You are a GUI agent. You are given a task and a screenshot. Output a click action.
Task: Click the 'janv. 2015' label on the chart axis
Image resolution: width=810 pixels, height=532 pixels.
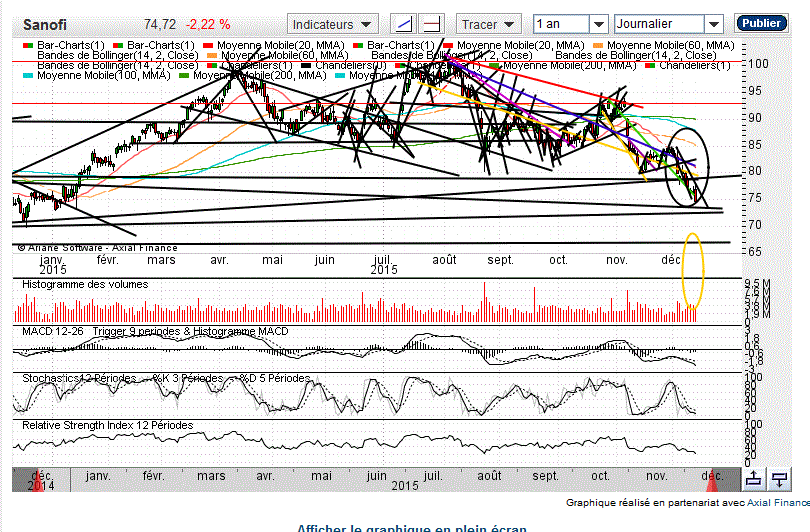(53, 264)
